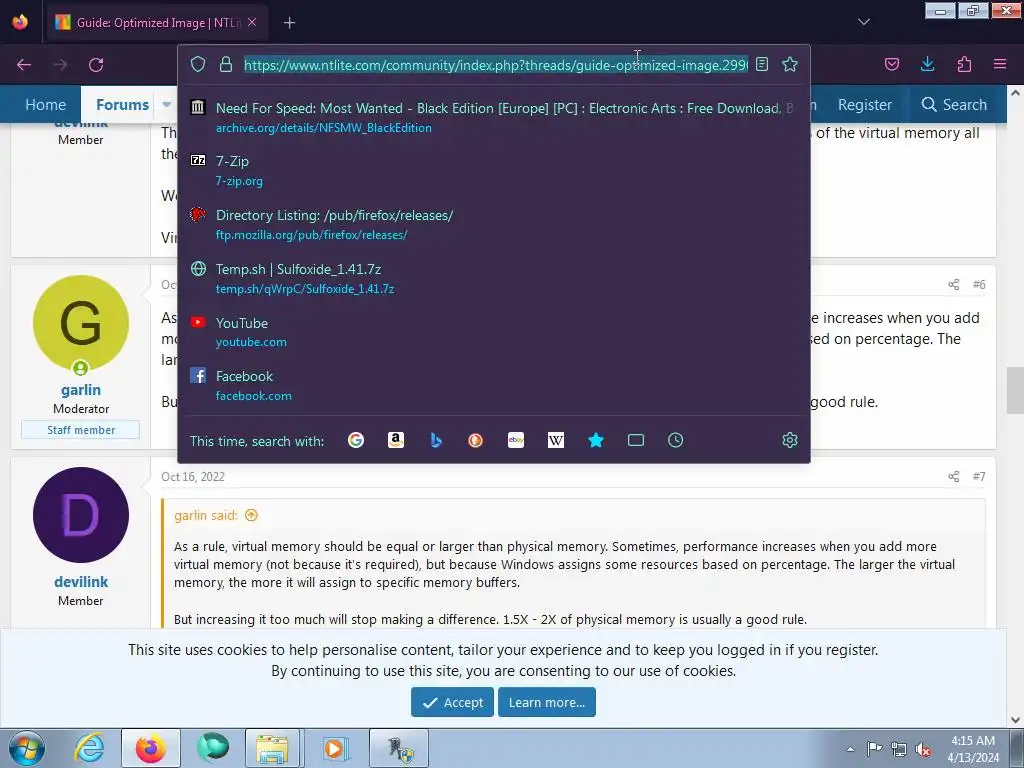The image size is (1024, 768).
Task: Reload the current page
Action: pyautogui.click(x=96, y=65)
